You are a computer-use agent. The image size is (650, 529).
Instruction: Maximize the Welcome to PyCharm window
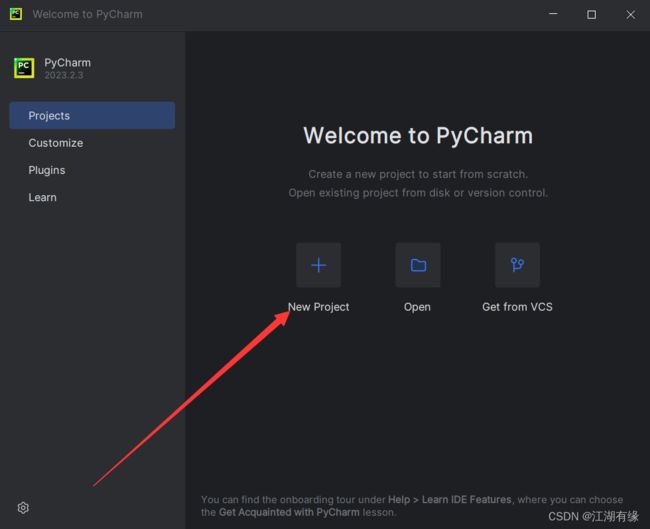pyautogui.click(x=592, y=15)
